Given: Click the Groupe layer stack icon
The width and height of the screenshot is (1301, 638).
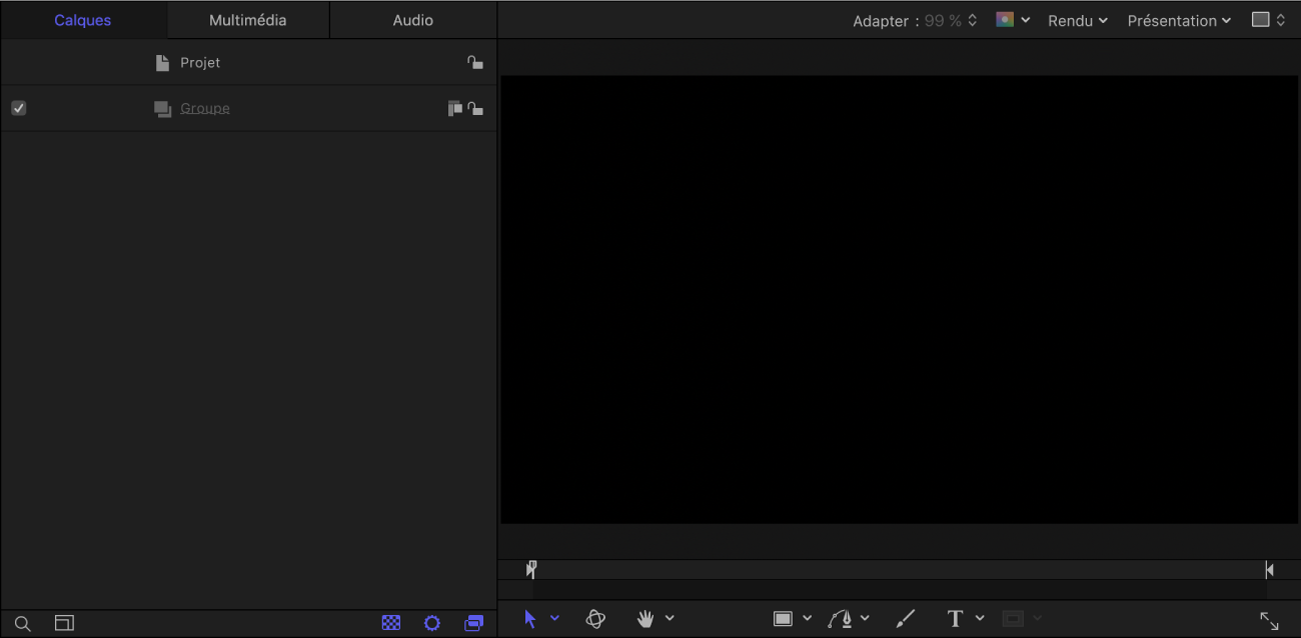Looking at the screenshot, I should tap(163, 109).
